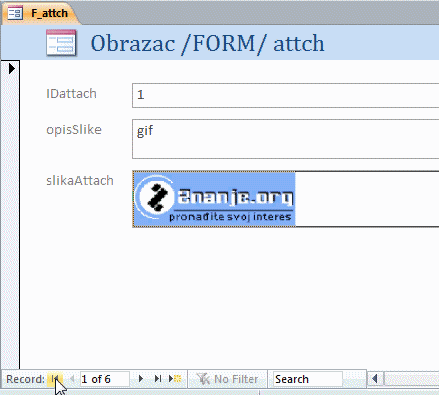Click the form header logo icon
This screenshot has width=439, height=395.
61,43
